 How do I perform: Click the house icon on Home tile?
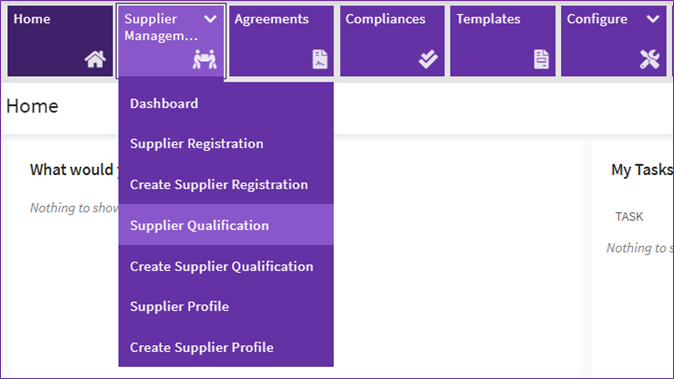coord(95,59)
